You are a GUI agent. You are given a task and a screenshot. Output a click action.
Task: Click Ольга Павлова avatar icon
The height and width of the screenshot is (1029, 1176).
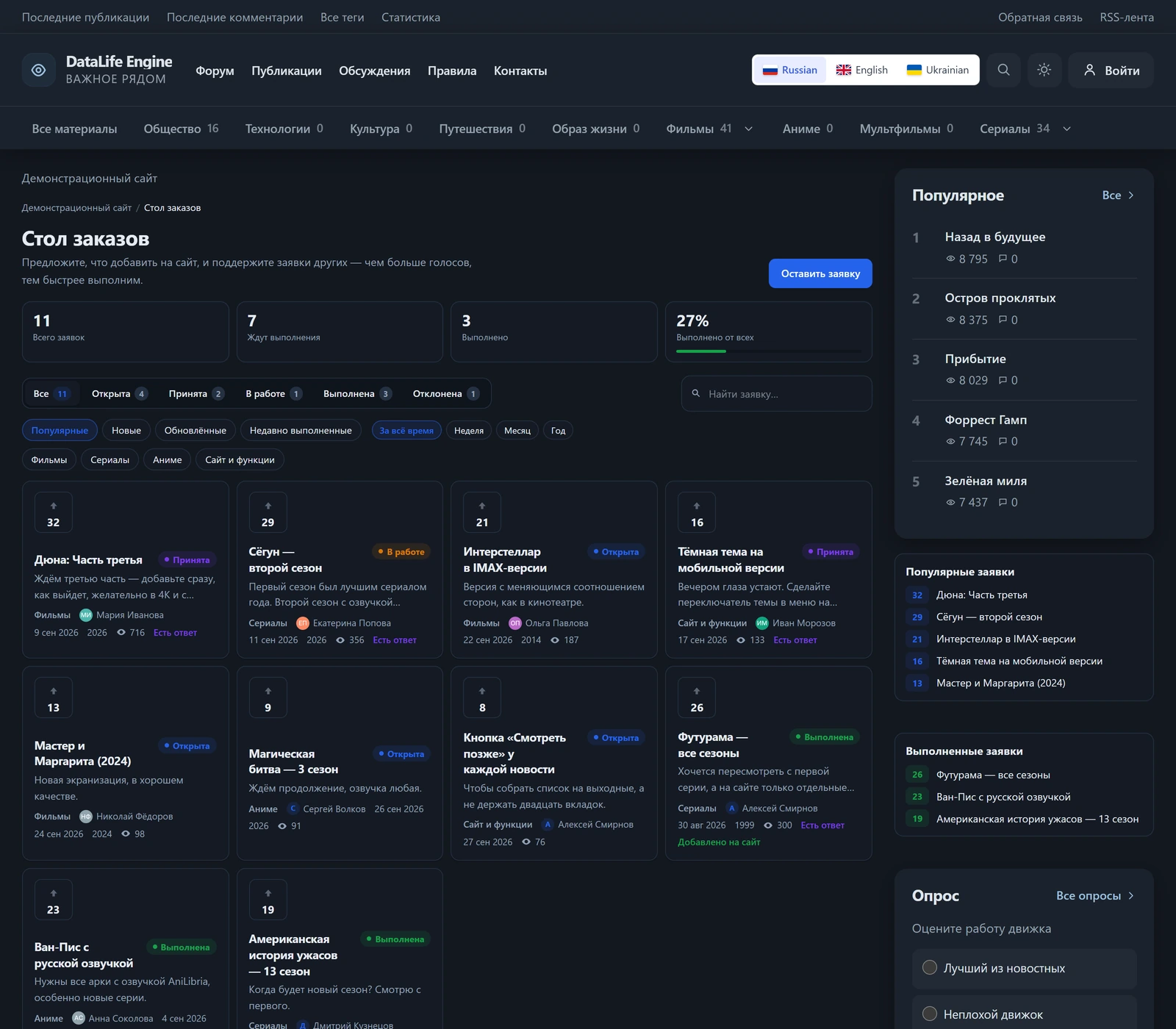[x=515, y=623]
